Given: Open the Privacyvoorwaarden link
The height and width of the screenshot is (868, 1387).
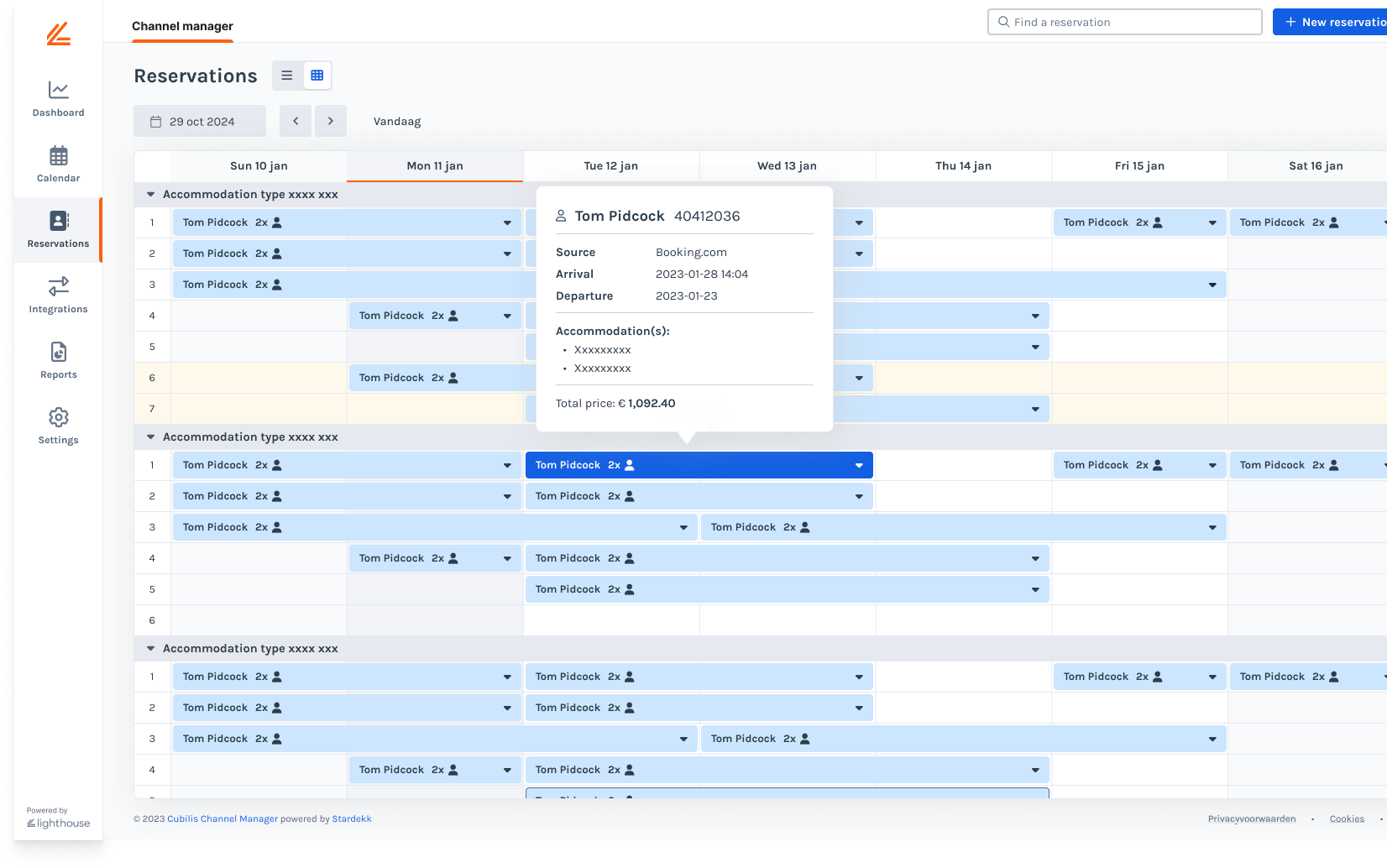Looking at the screenshot, I should pos(1252,819).
